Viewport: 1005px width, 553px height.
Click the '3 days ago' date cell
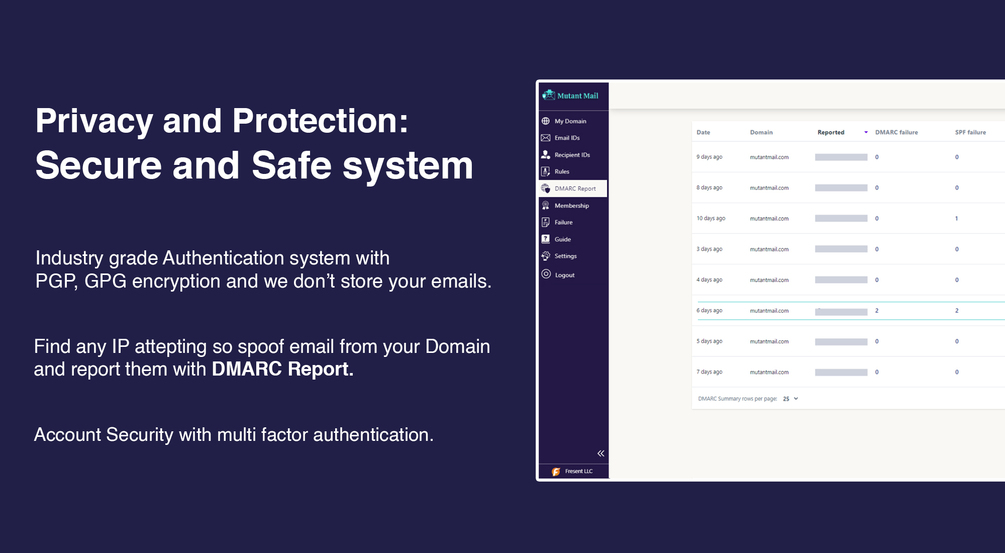[x=709, y=249]
